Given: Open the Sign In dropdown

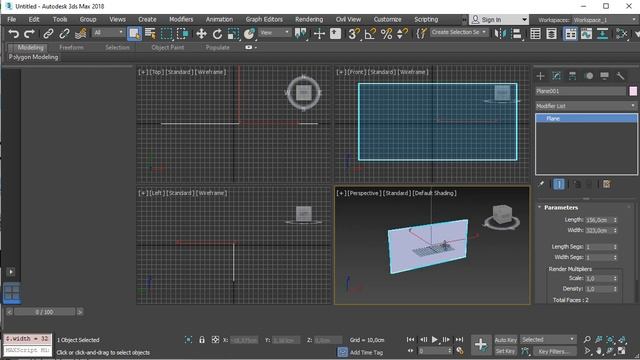Looking at the screenshot, I should 499,20.
